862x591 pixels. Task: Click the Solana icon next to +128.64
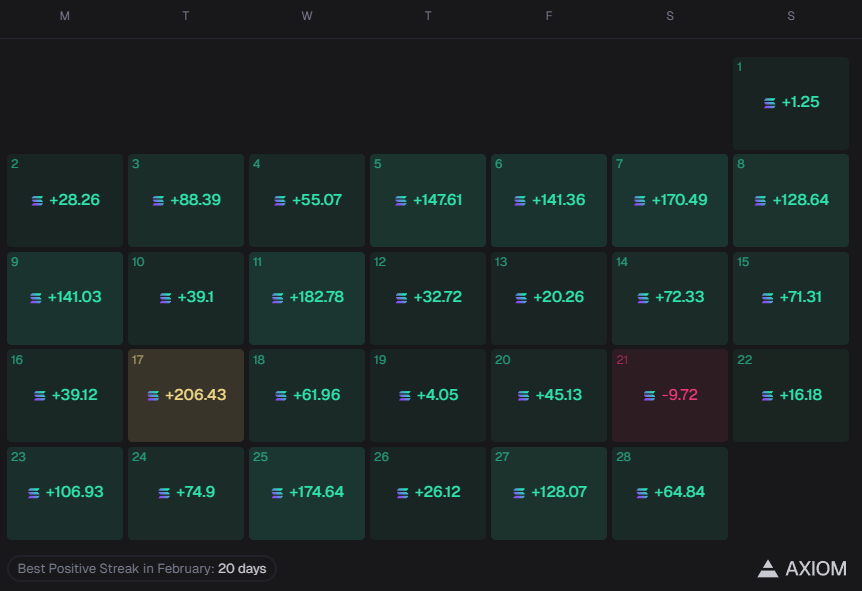(760, 201)
